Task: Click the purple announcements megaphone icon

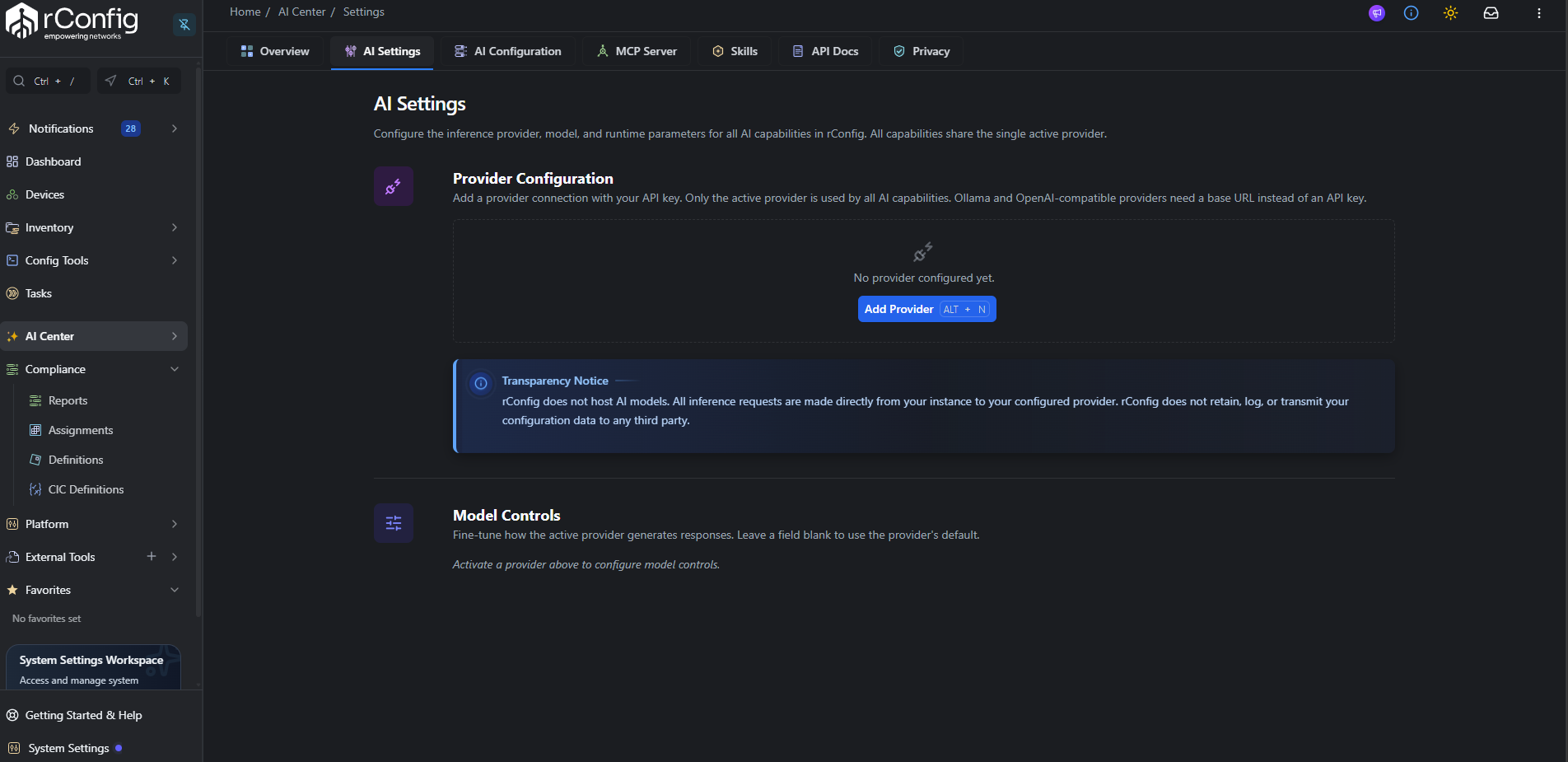Action: click(x=1377, y=13)
